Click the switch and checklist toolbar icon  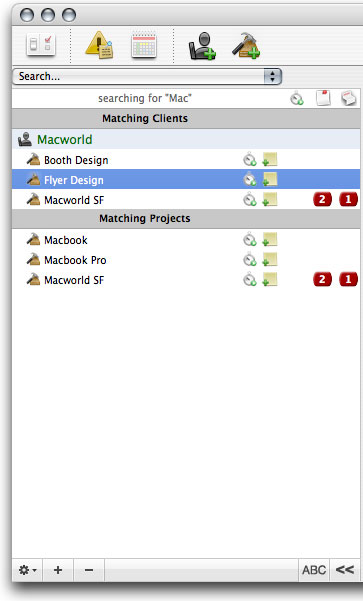(x=41, y=45)
